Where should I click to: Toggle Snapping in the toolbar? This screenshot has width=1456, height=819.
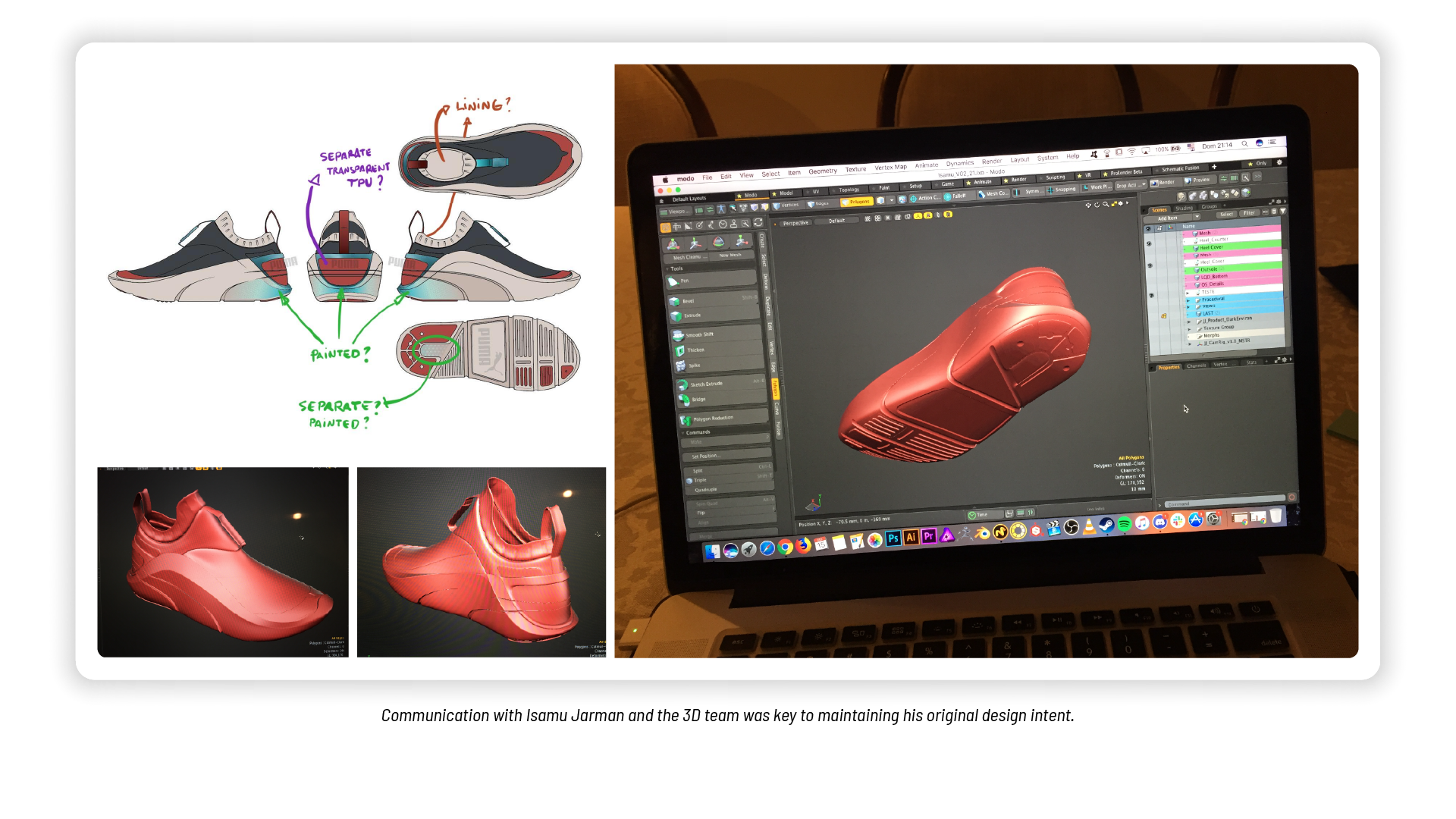[x=1062, y=190]
